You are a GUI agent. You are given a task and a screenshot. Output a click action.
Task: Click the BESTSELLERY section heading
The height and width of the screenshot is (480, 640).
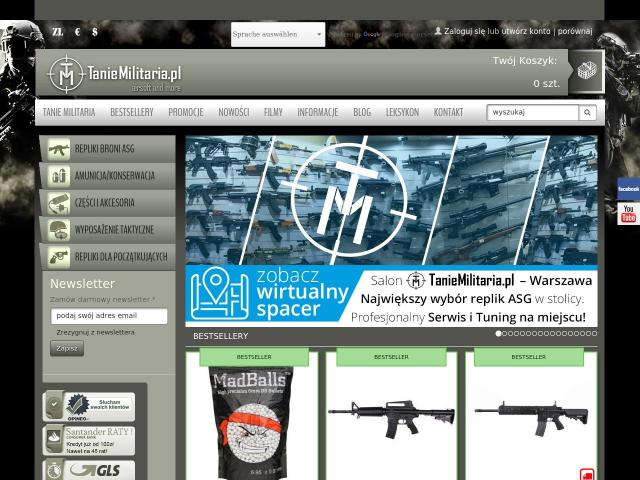click(x=221, y=336)
